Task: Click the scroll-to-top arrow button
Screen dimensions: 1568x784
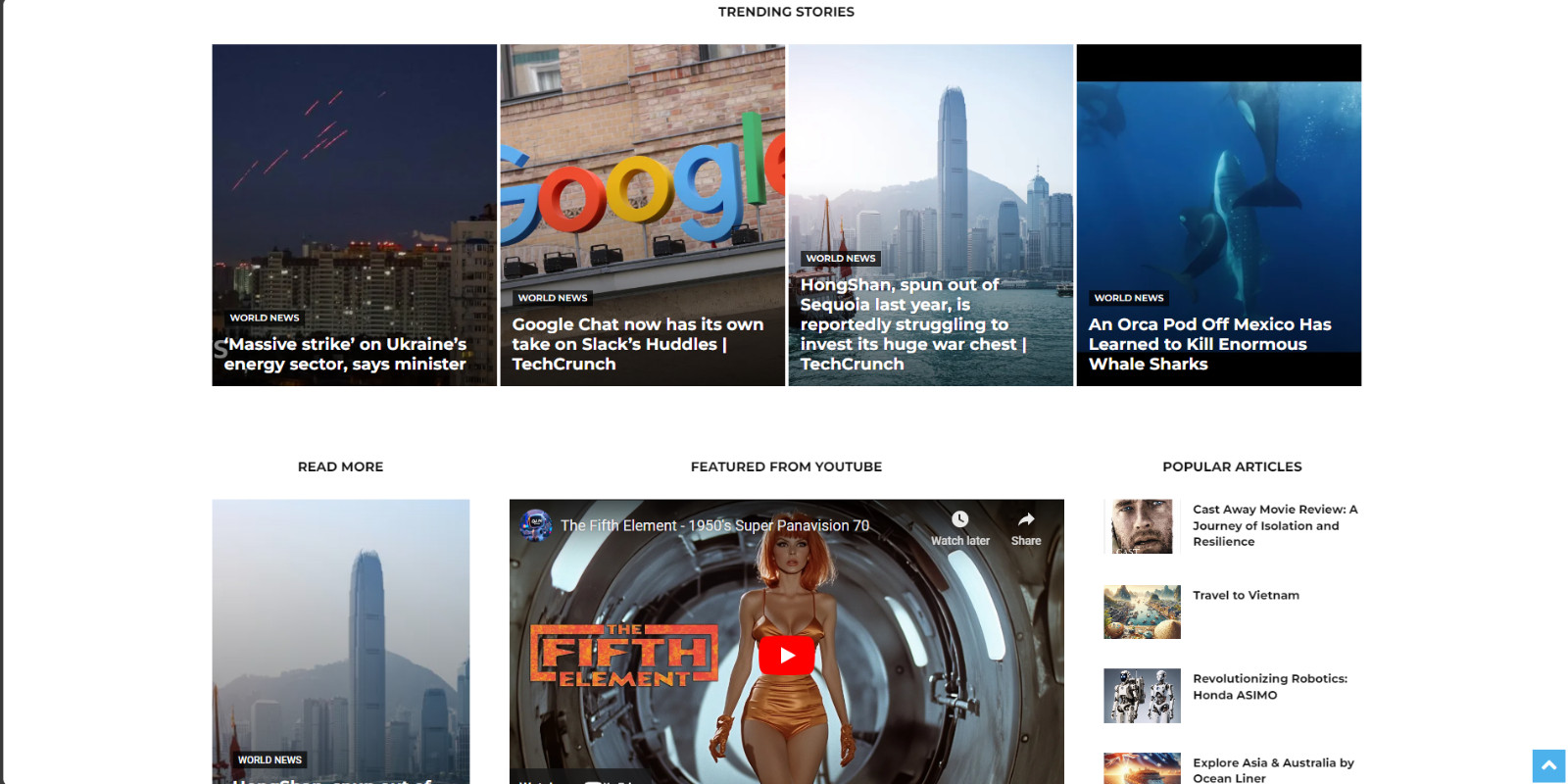Action: 1549,766
